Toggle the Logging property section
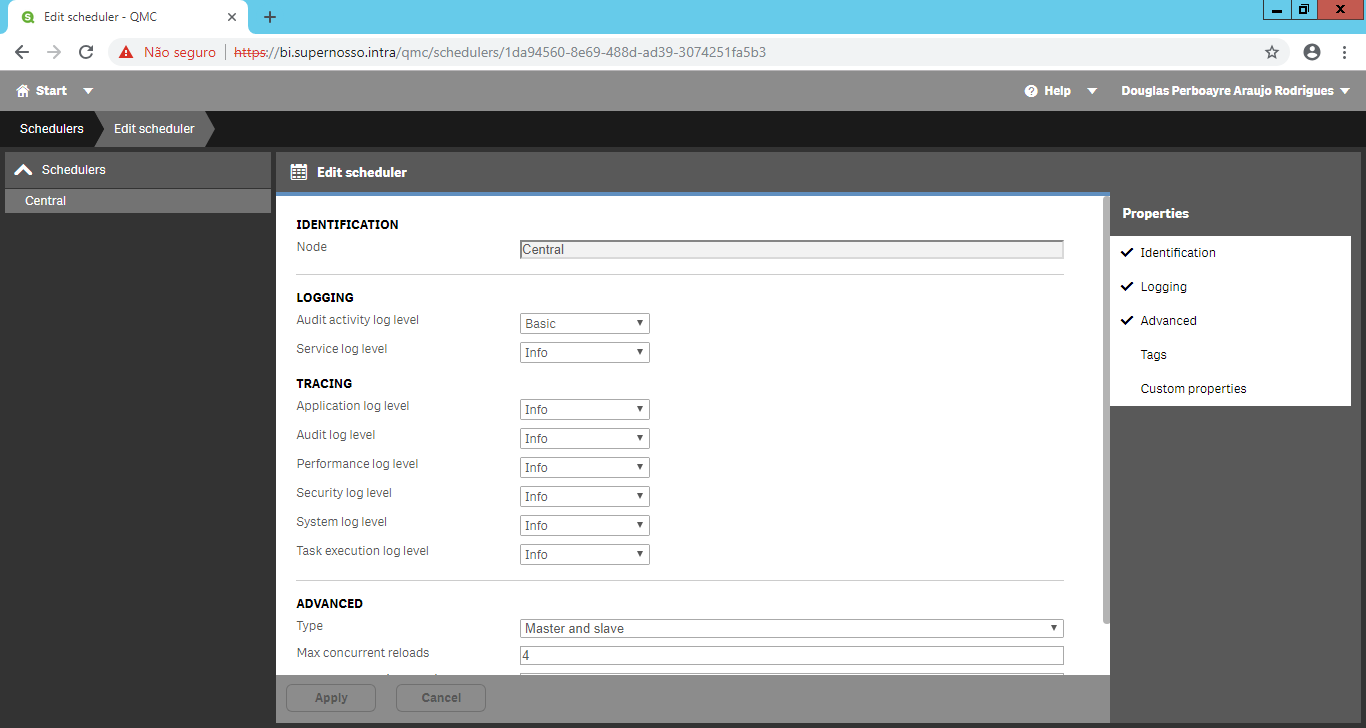1366x728 pixels. pyautogui.click(x=1230, y=287)
